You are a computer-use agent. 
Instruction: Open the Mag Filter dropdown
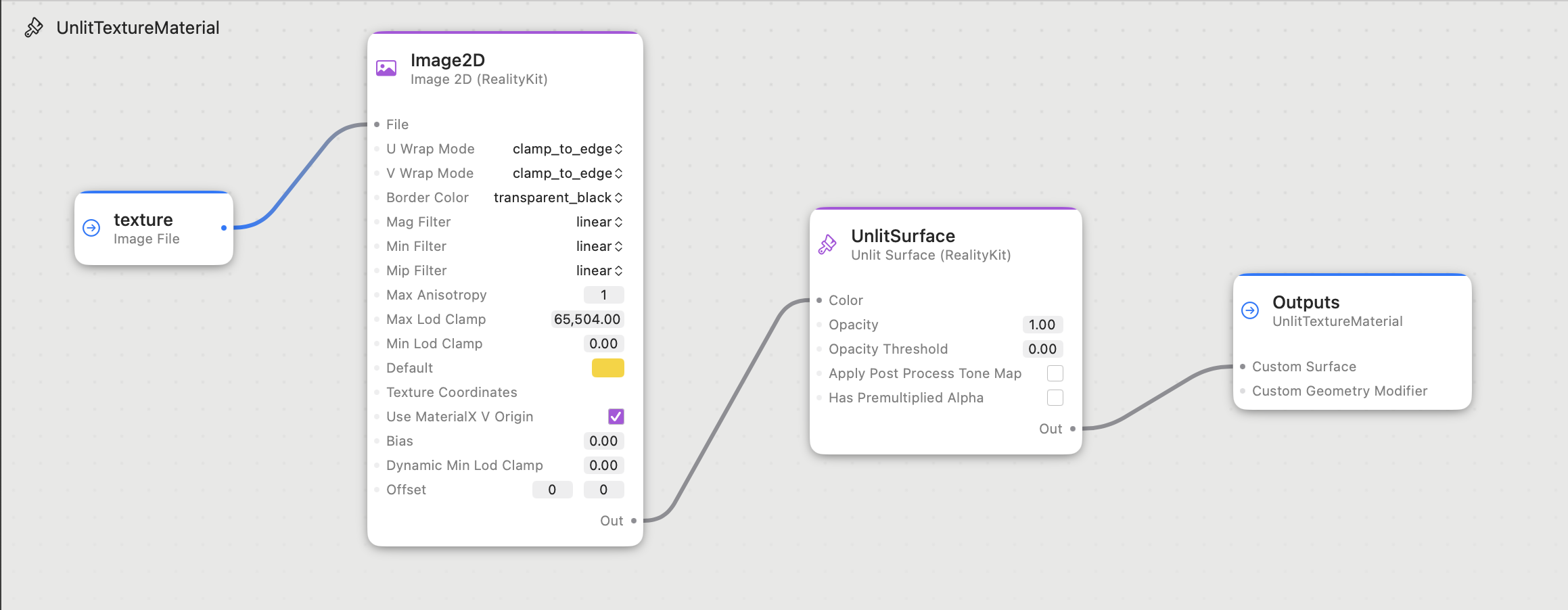[599, 222]
